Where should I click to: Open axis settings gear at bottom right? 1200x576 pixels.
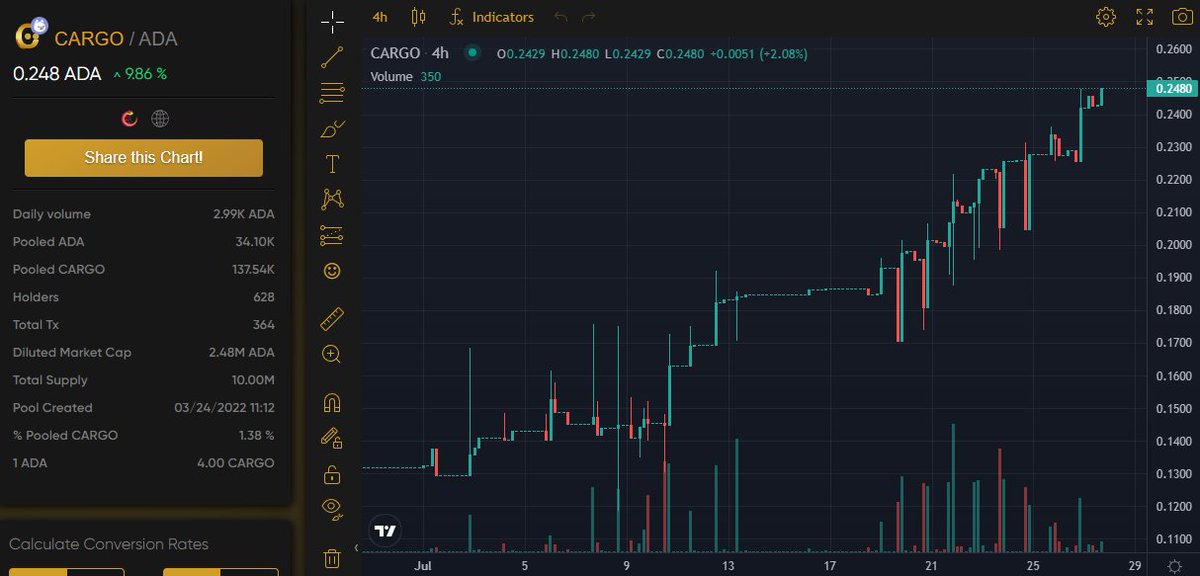[x=1174, y=567]
